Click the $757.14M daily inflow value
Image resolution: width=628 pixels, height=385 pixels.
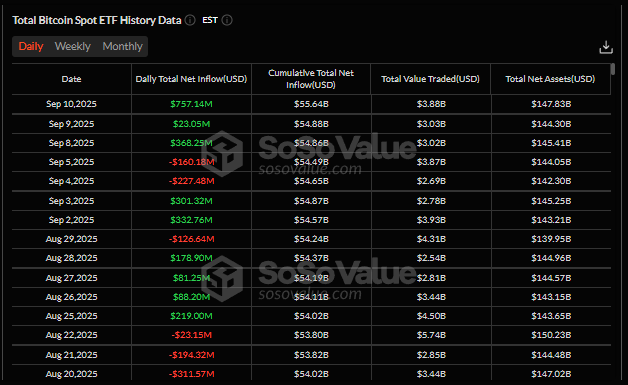(x=191, y=104)
